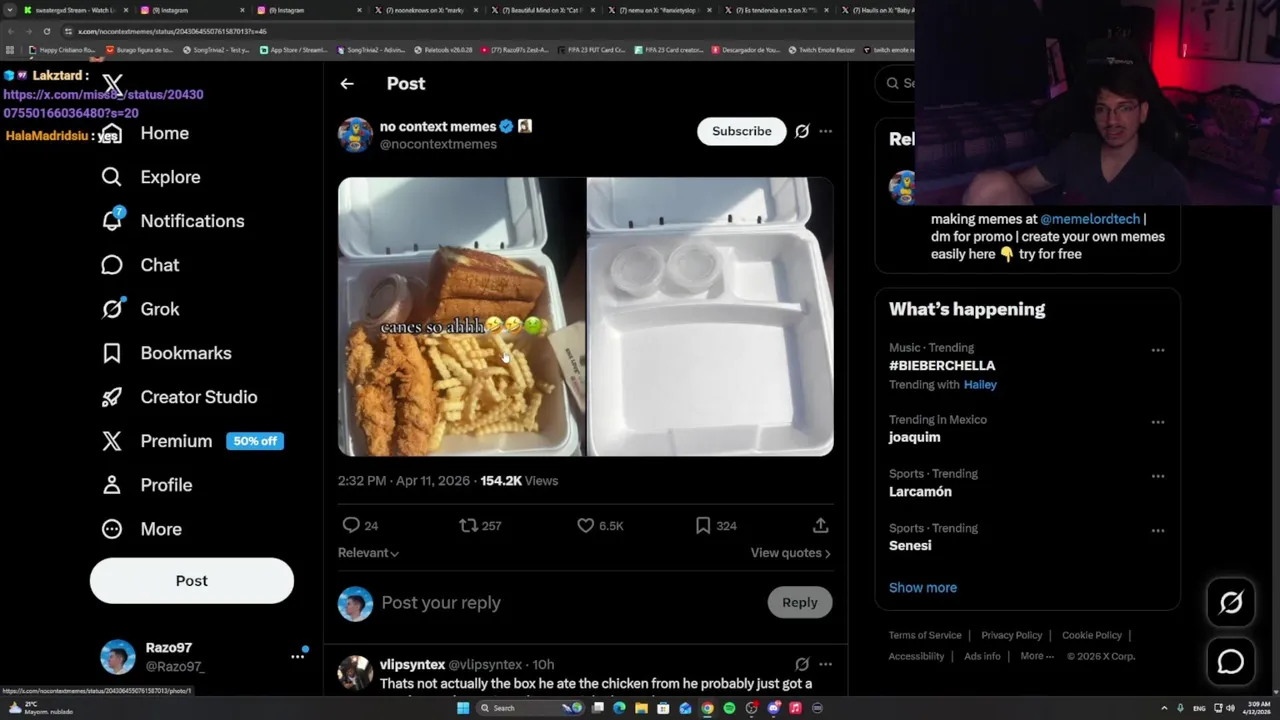The width and height of the screenshot is (1280, 720).
Task: Open View quotes link
Action: 791,553
